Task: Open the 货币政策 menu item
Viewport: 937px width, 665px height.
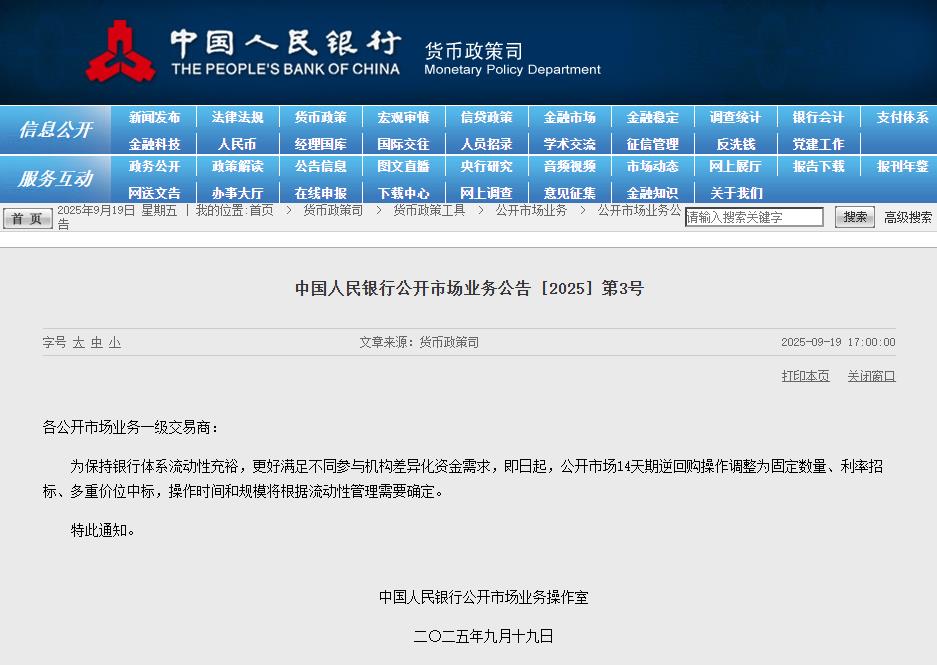Action: (320, 117)
